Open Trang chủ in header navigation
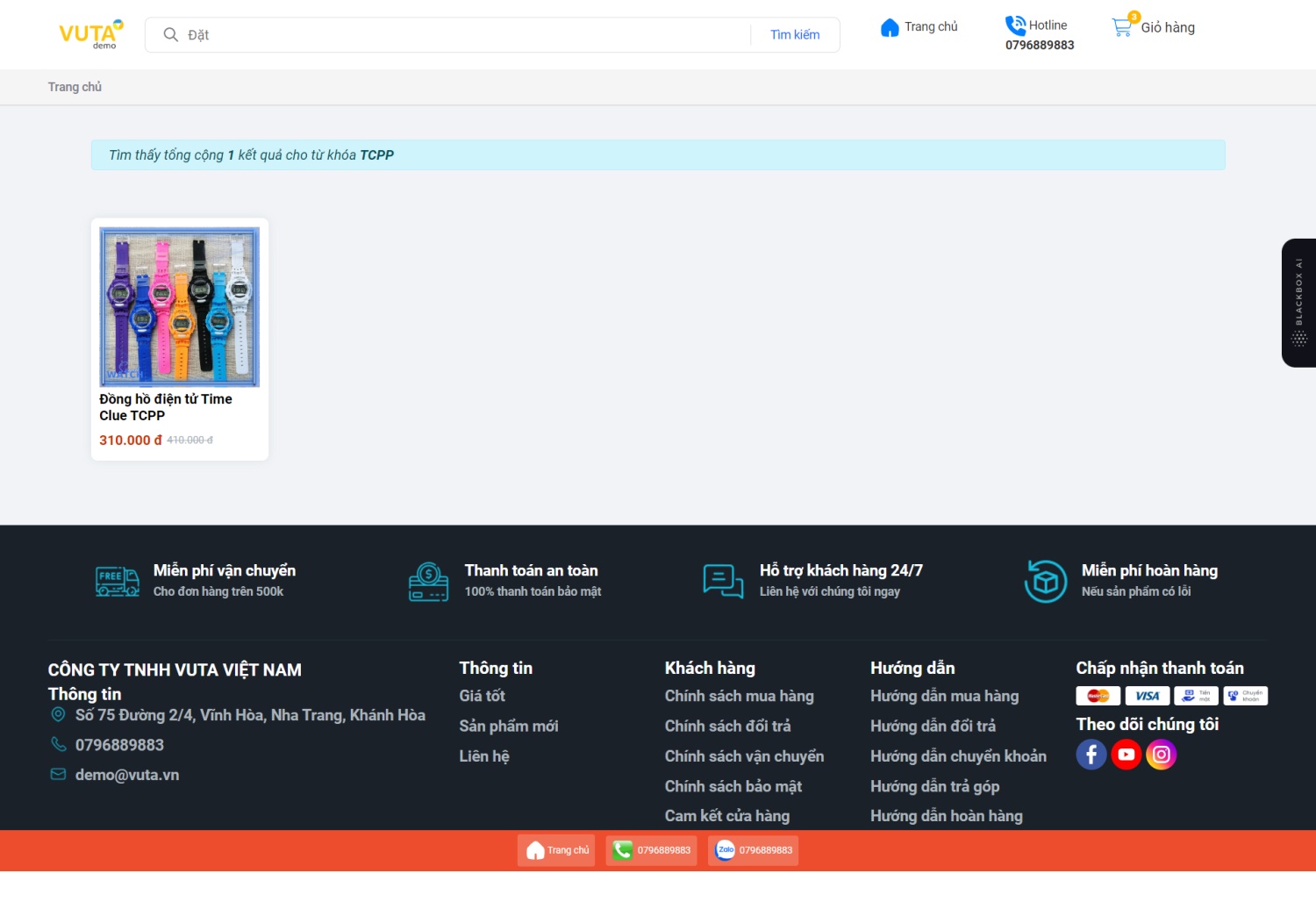Screen dimensions: 1316x909 931,27
